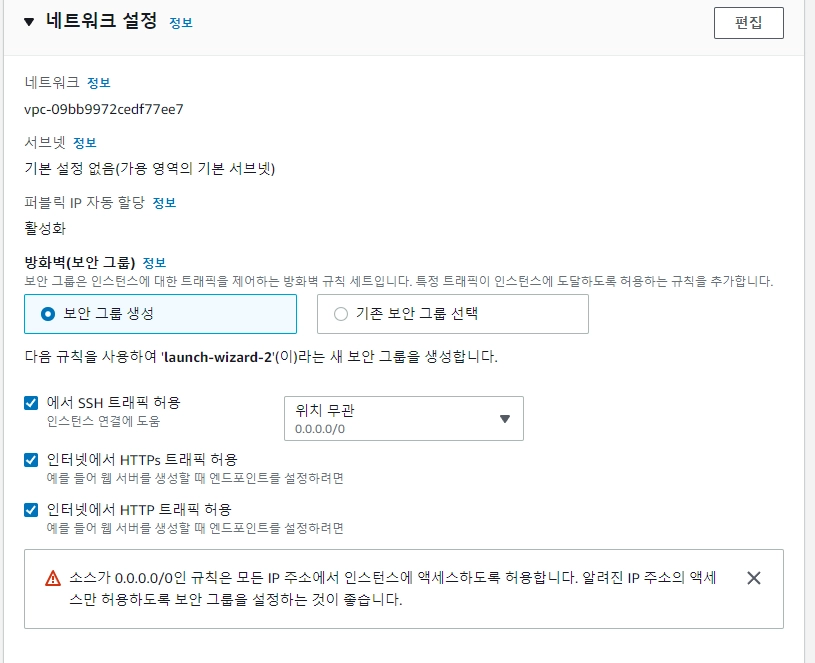Open 정보 link beside 네트워크 설정 heading
The height and width of the screenshot is (663, 815).
coord(181,23)
